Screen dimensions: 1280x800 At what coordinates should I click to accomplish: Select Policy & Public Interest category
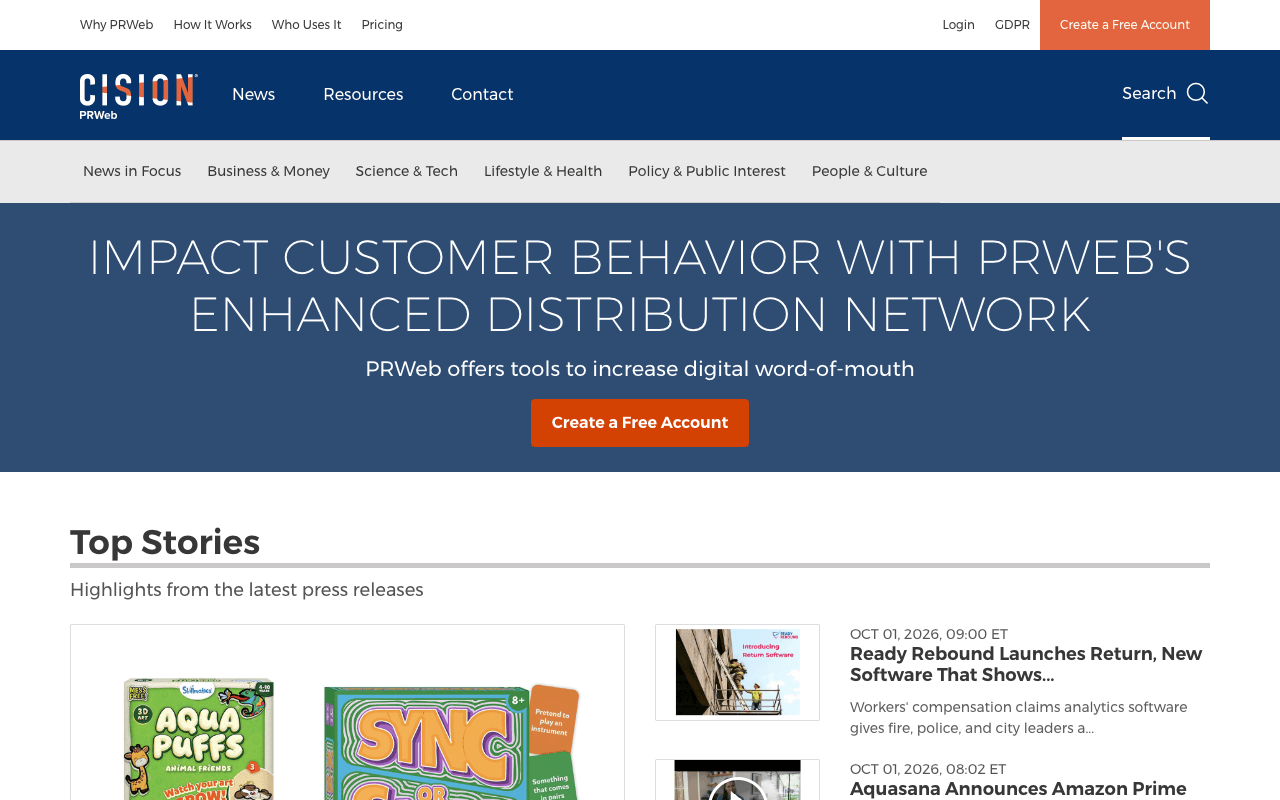pyautogui.click(x=707, y=171)
